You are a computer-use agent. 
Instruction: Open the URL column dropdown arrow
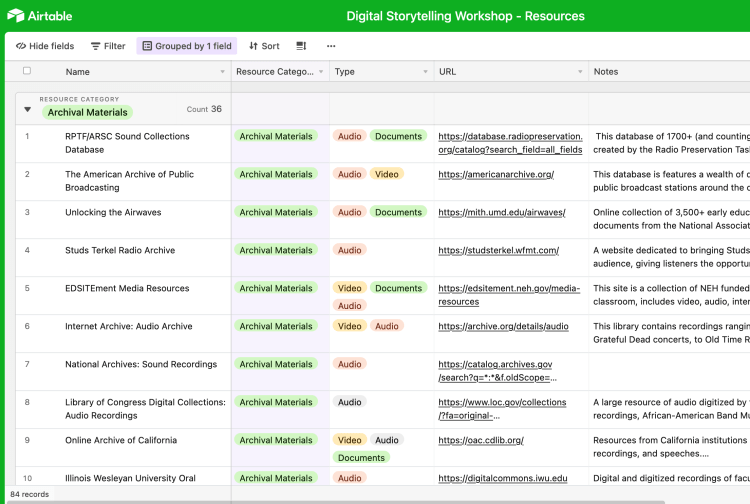578,72
